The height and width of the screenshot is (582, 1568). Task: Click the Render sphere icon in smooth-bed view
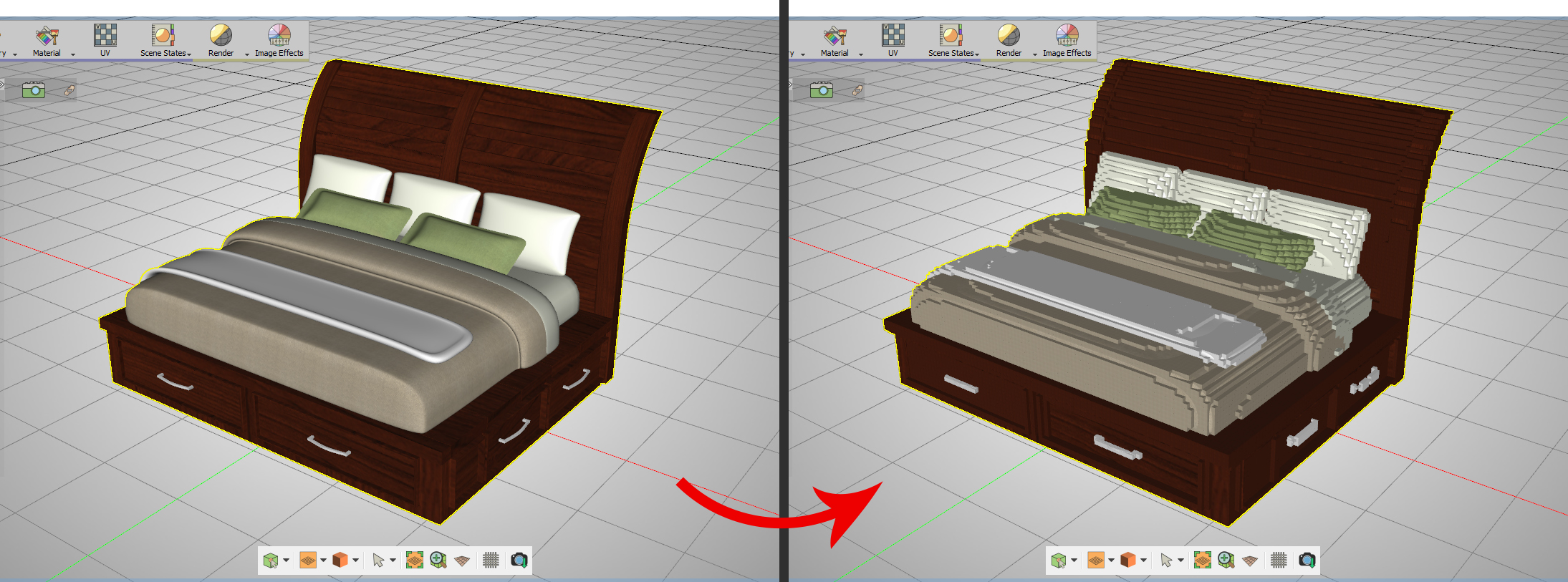pos(221,35)
